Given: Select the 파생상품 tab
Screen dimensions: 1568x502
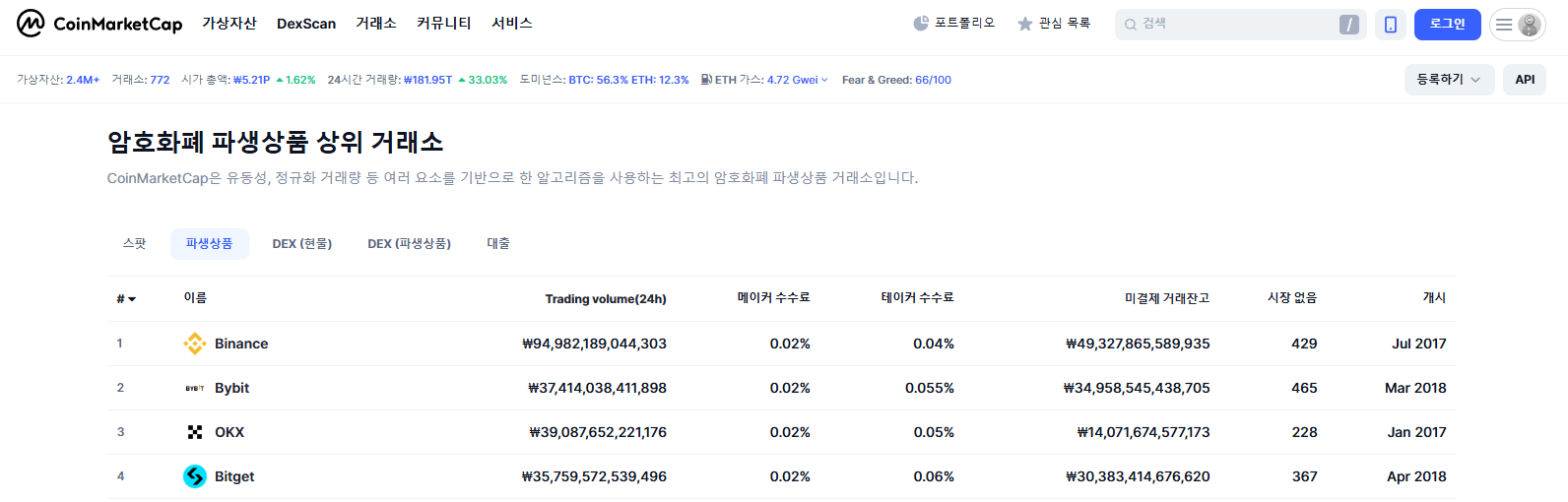Looking at the screenshot, I should pyautogui.click(x=210, y=243).
